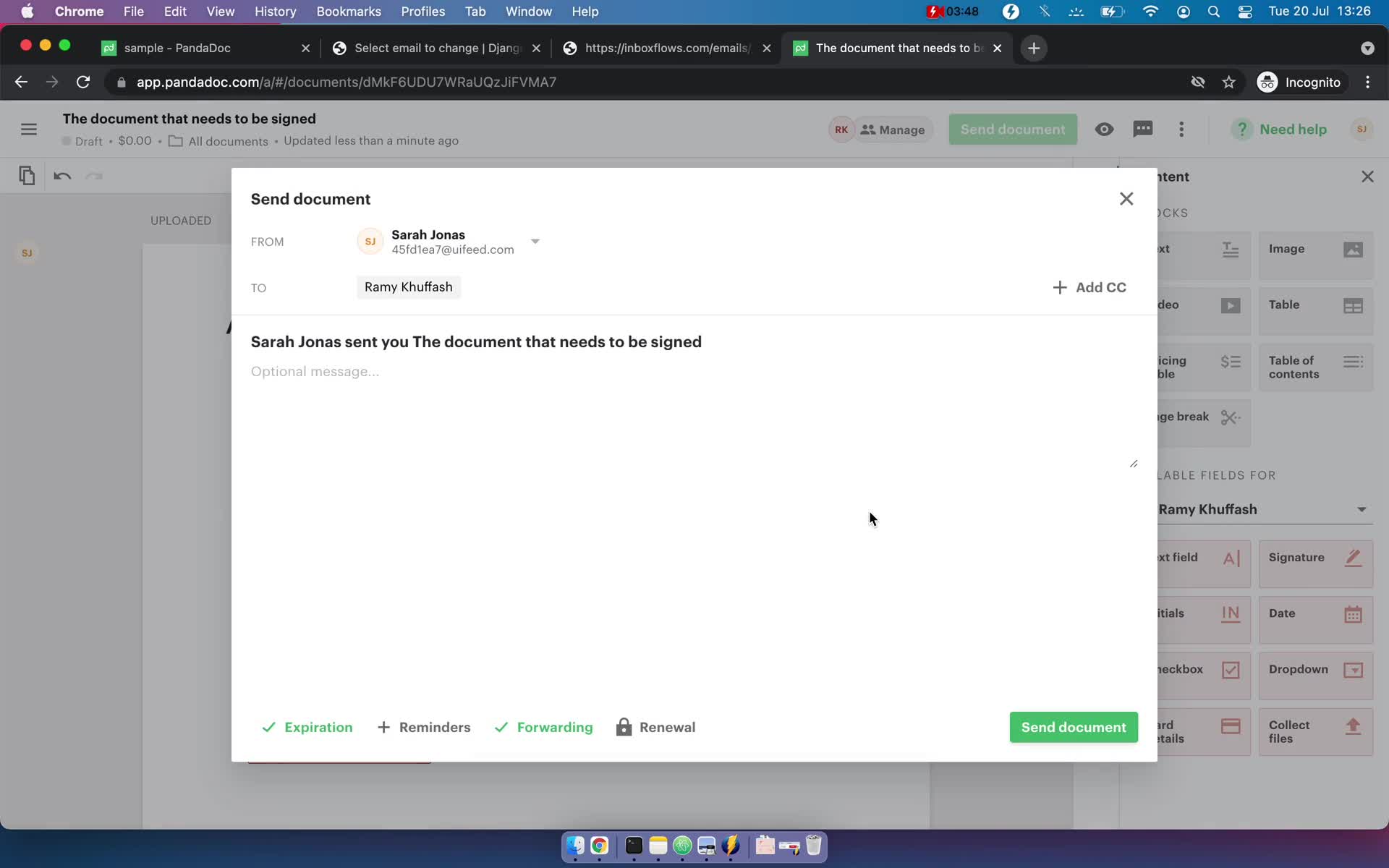
Task: Click the Checkbox field icon
Action: pyautogui.click(x=1231, y=669)
